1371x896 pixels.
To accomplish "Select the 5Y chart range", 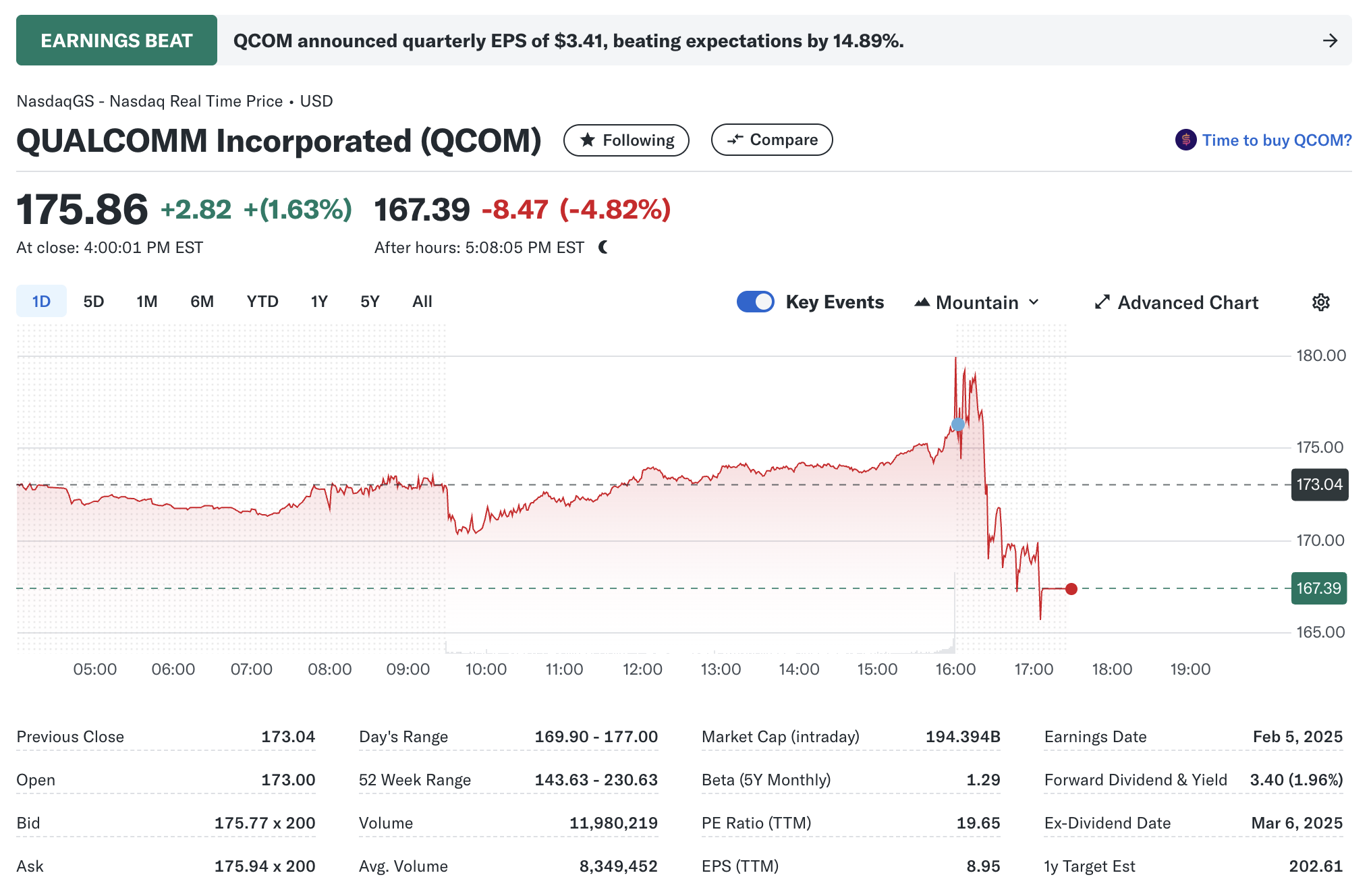I will pyautogui.click(x=370, y=301).
